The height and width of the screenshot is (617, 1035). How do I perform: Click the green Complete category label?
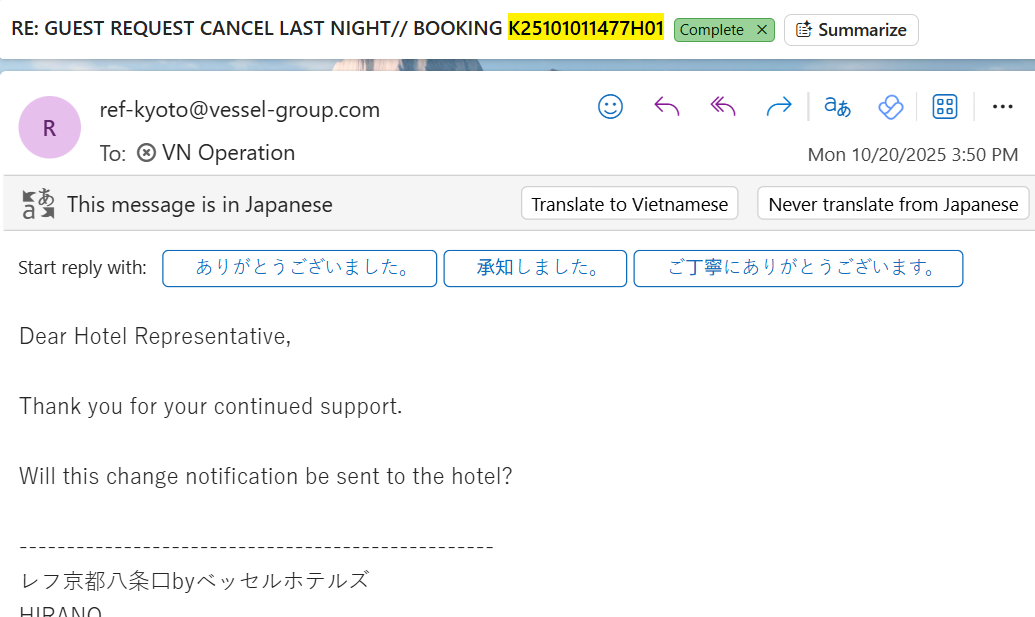711,30
